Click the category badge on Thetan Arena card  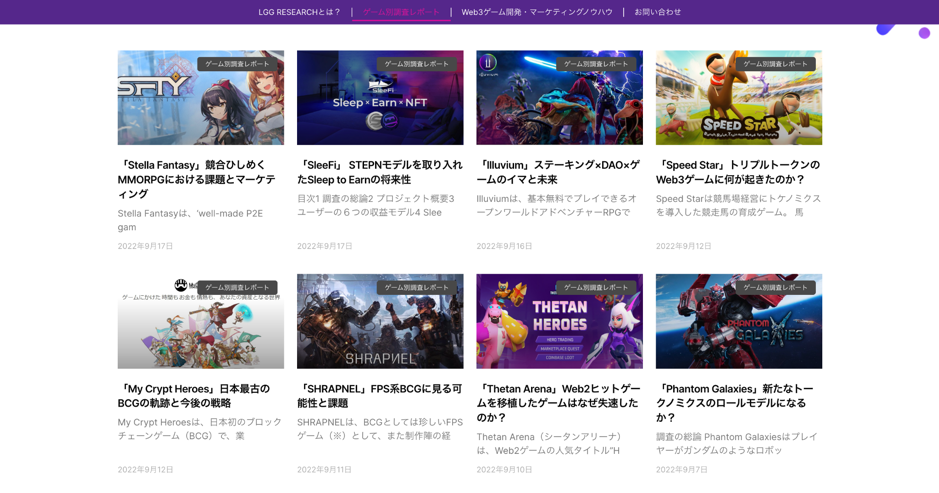596,288
